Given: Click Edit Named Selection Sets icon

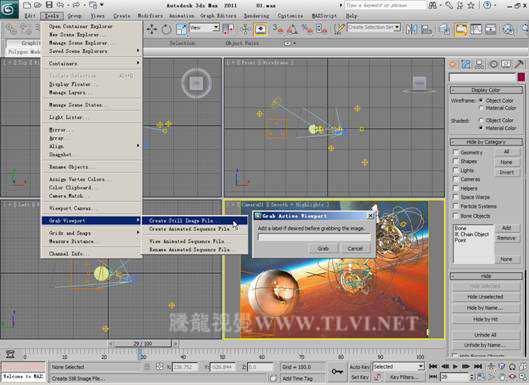Looking at the screenshot, I should (x=339, y=30).
